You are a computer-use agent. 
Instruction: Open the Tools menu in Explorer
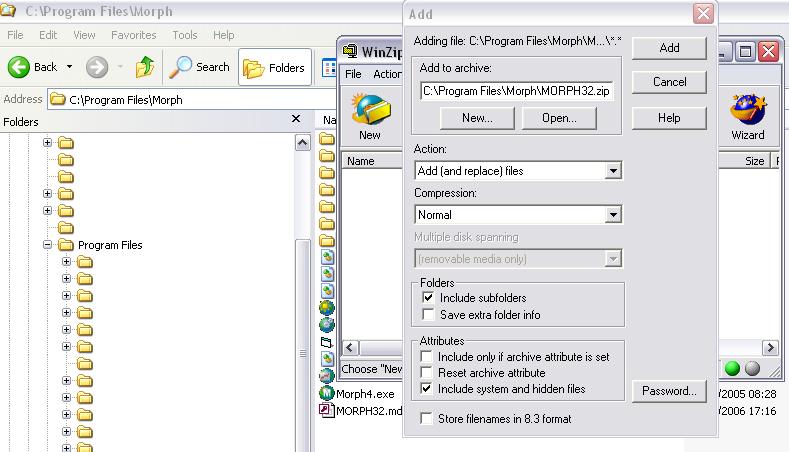point(185,35)
